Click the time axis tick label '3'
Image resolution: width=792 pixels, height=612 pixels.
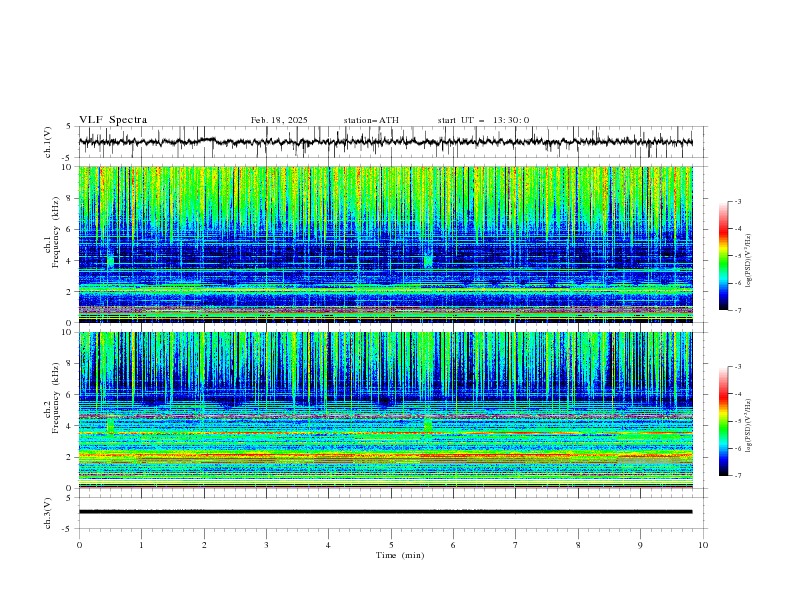click(266, 545)
